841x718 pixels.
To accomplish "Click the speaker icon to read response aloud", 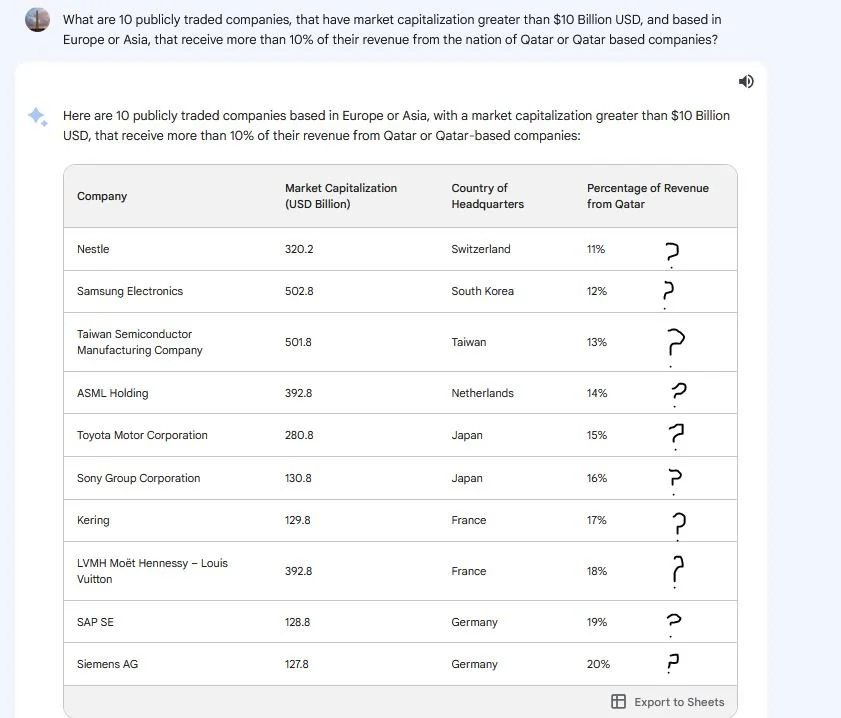I will click(746, 81).
